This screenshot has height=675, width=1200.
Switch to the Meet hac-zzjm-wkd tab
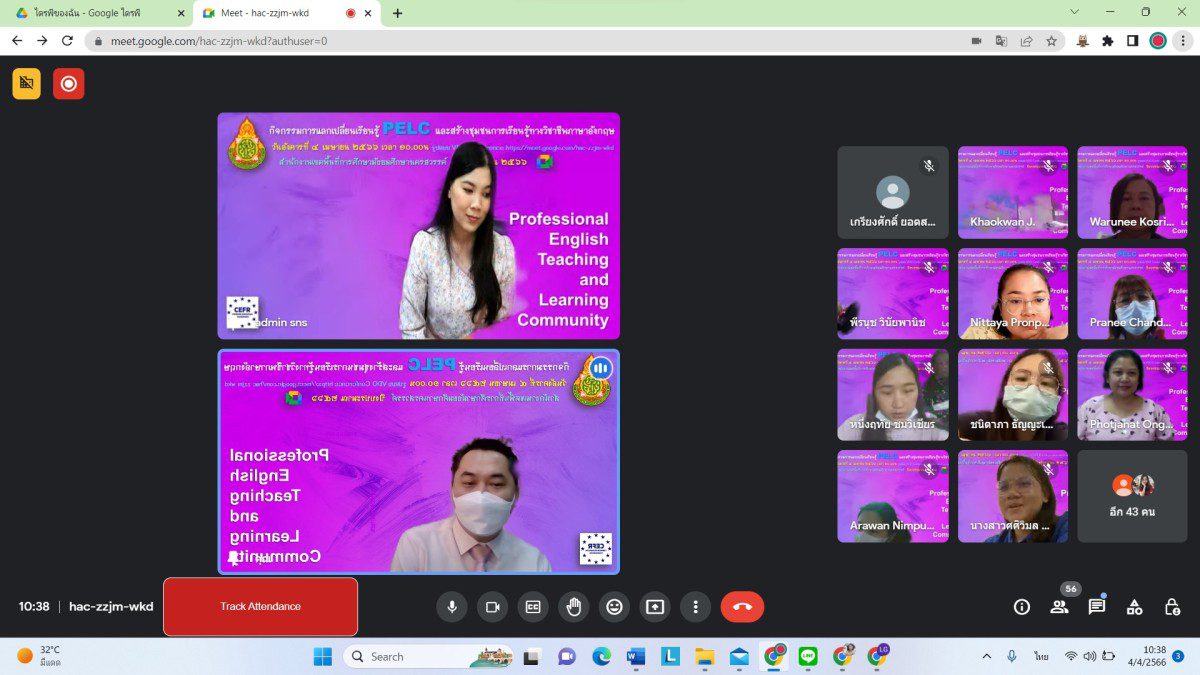pyautogui.click(x=285, y=13)
